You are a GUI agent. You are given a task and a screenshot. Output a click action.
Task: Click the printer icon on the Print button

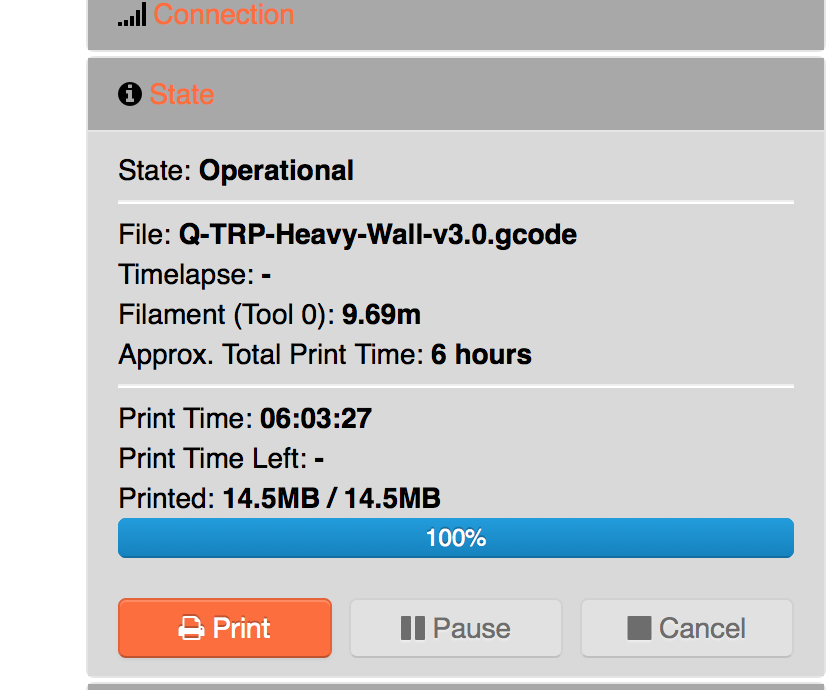tap(190, 629)
